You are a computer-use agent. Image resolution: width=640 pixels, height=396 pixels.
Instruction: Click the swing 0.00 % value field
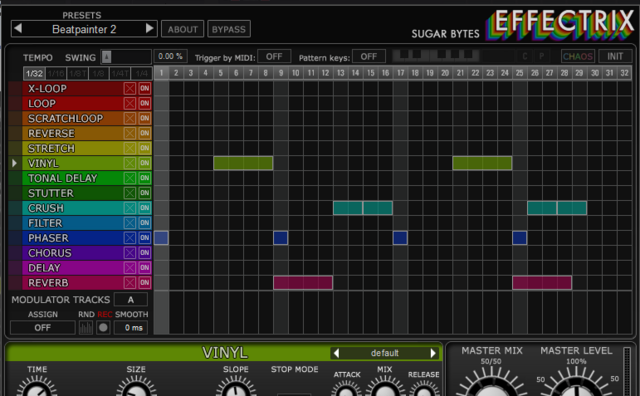click(171, 56)
